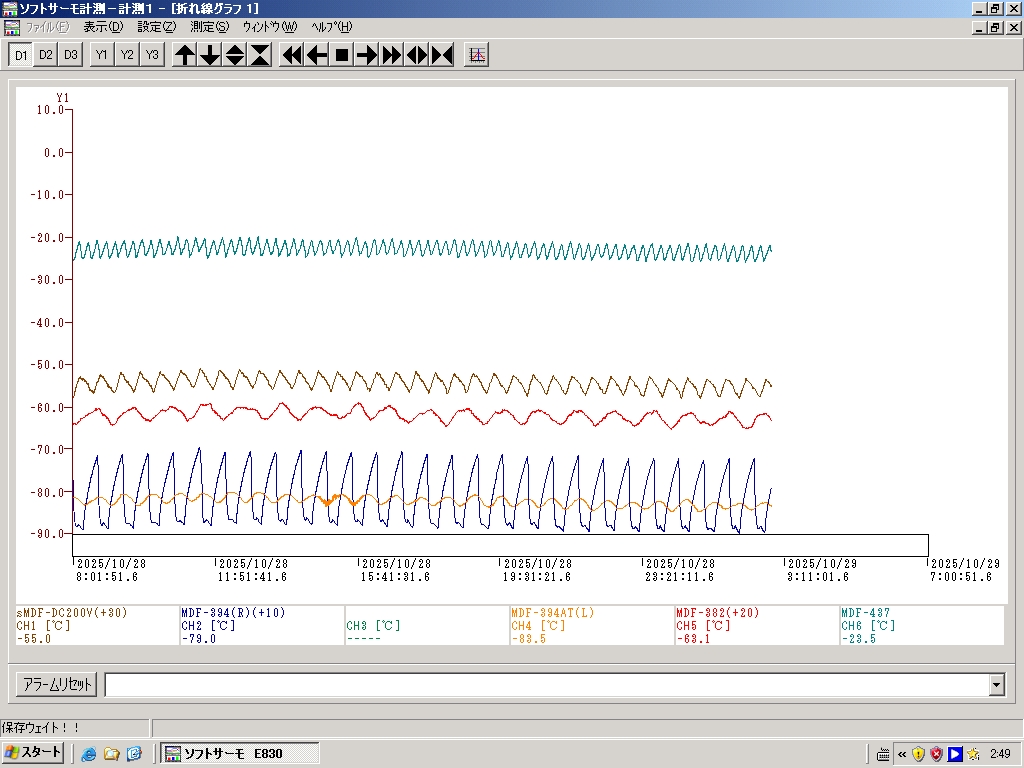Viewport: 1024px width, 768px height.
Task: Click the up arrow Y-axis scroll icon
Action: click(x=185, y=55)
